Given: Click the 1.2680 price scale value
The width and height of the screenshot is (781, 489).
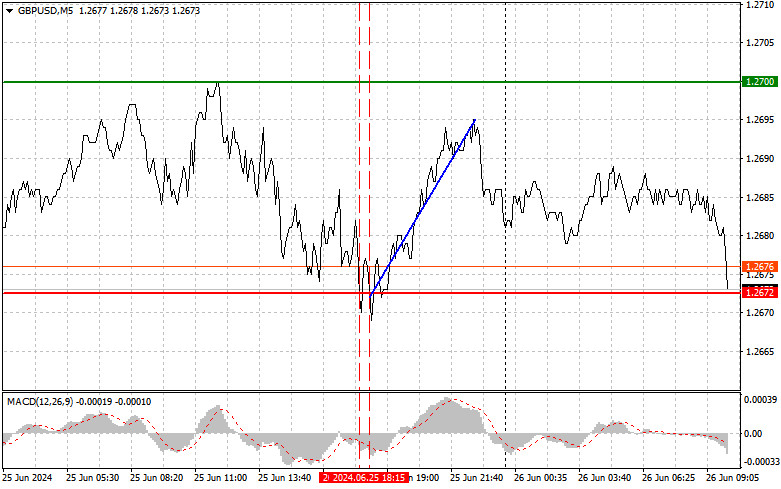Looking at the screenshot, I should coord(760,236).
